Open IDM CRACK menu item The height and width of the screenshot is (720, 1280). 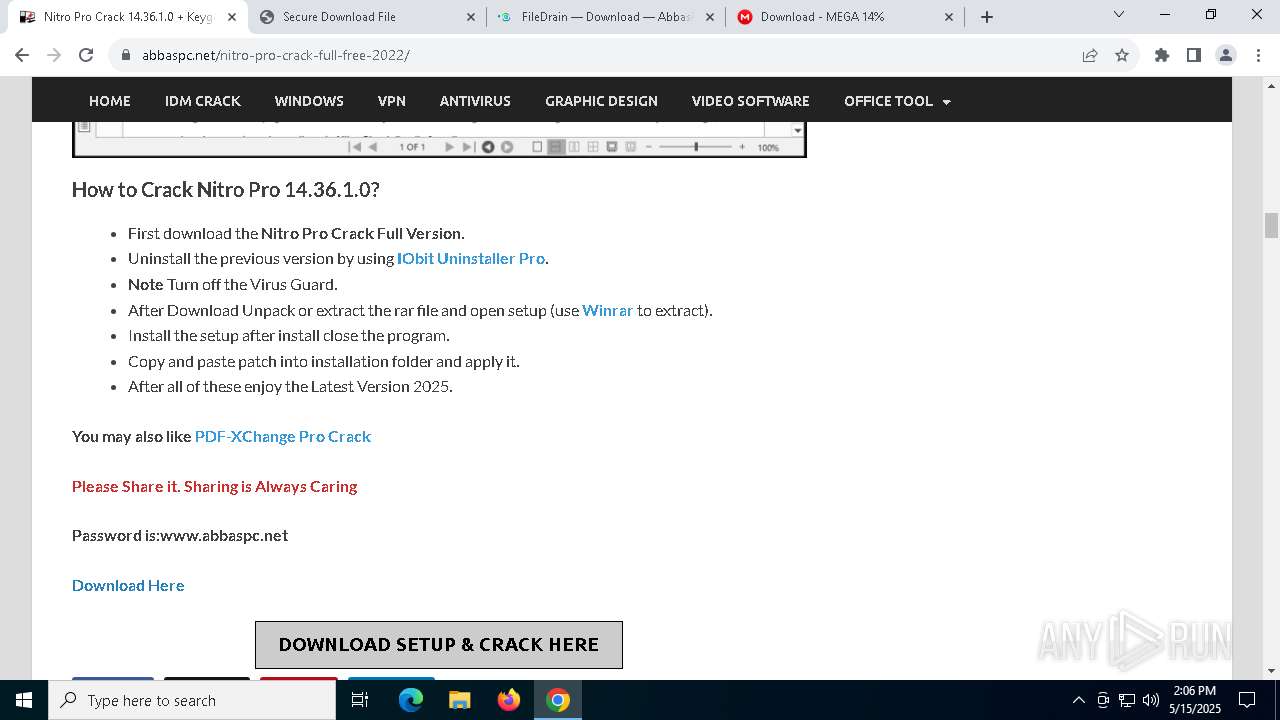click(x=203, y=101)
